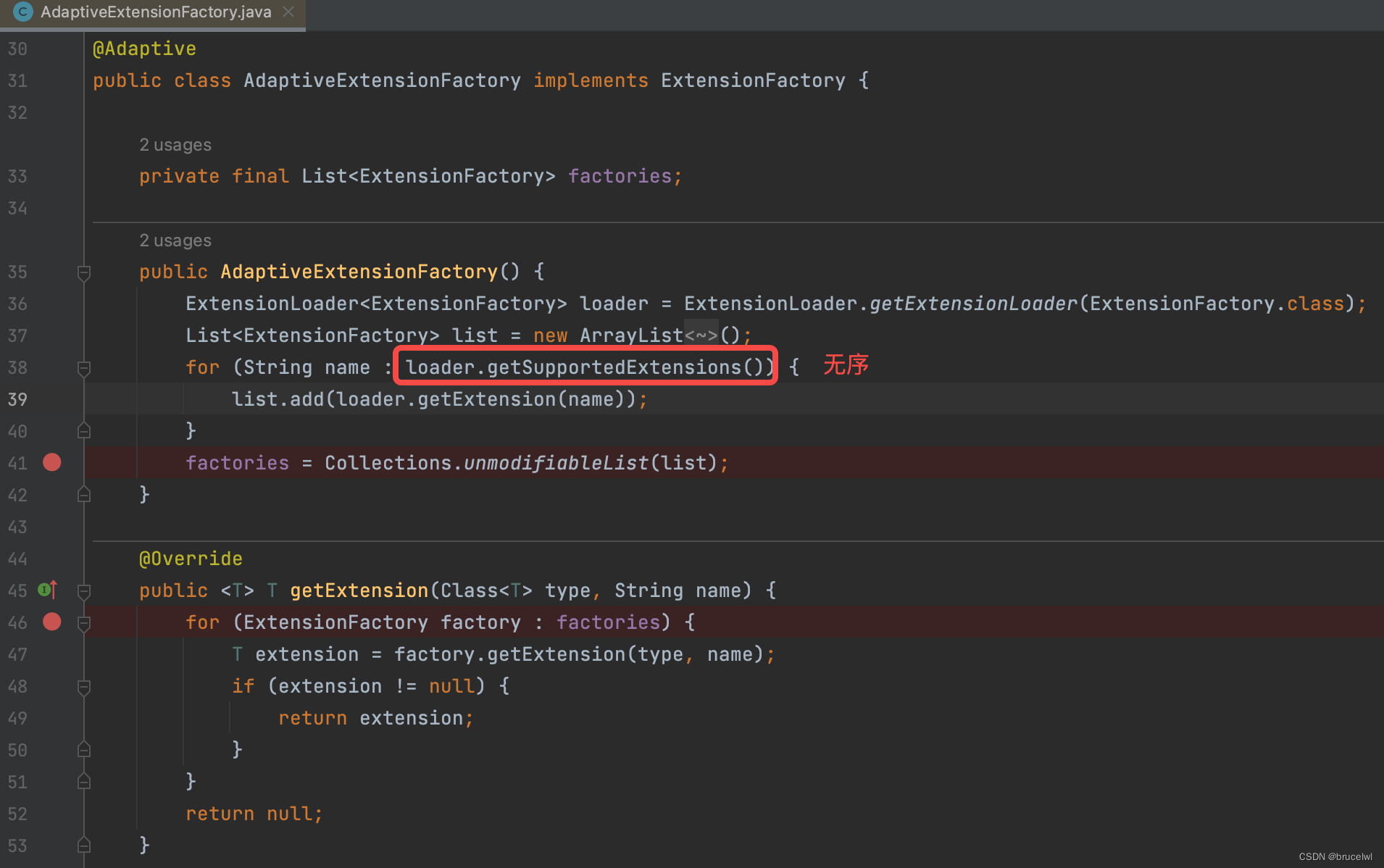
Task: Open '2 usages' hint above factories field
Action: 175,145
